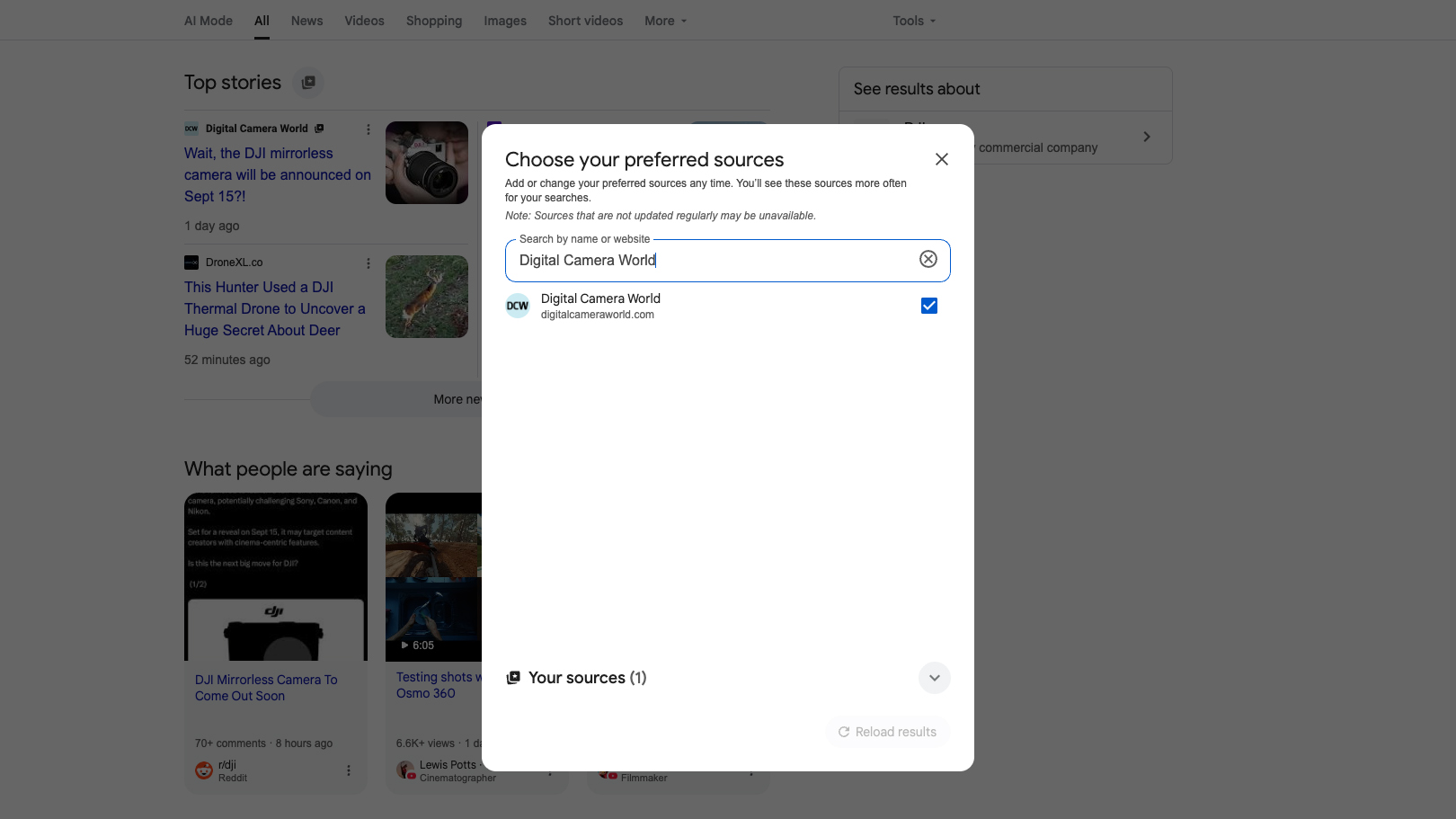The width and height of the screenshot is (1456, 819).
Task: Open the See results about arrow
Action: pyautogui.click(x=1147, y=137)
